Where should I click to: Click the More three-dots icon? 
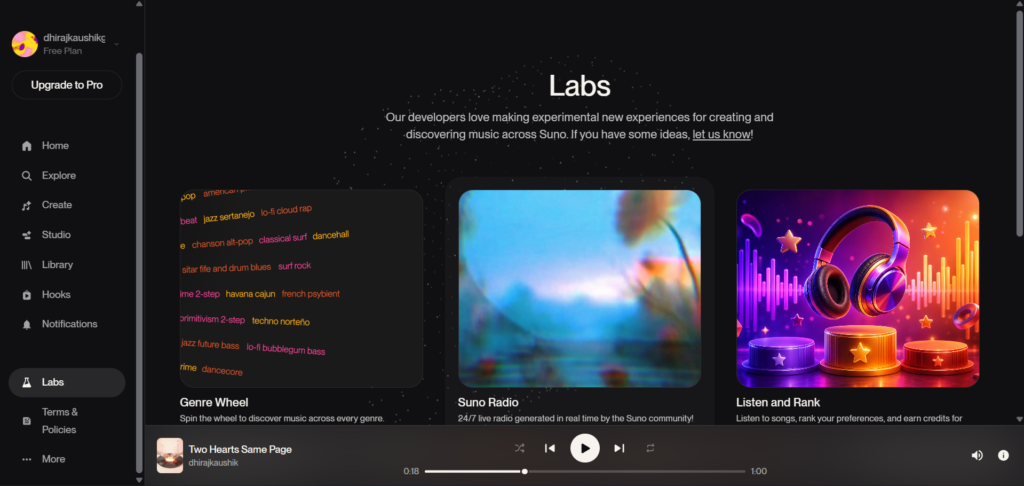coord(27,459)
